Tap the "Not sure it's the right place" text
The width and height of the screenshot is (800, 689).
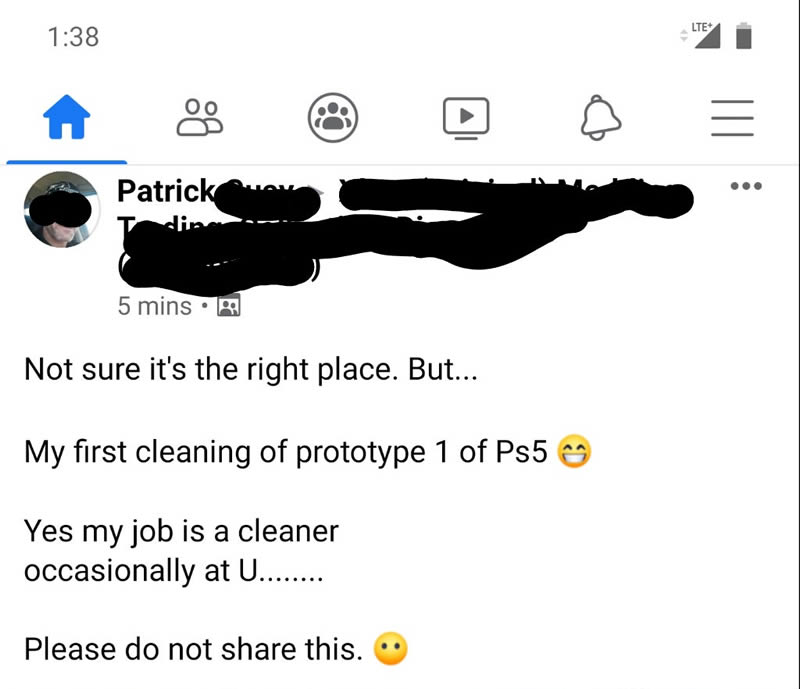pyautogui.click(x=251, y=369)
